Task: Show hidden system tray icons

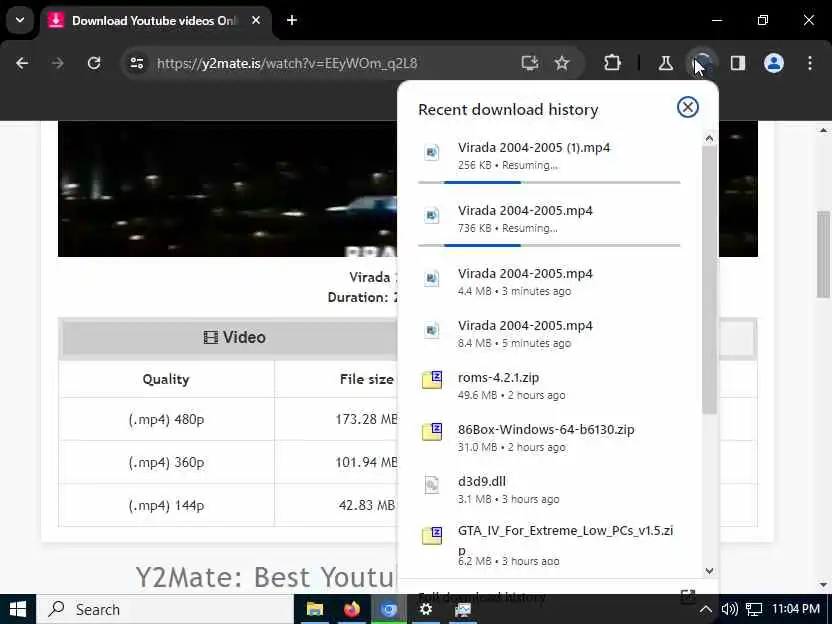Action: tap(706, 609)
